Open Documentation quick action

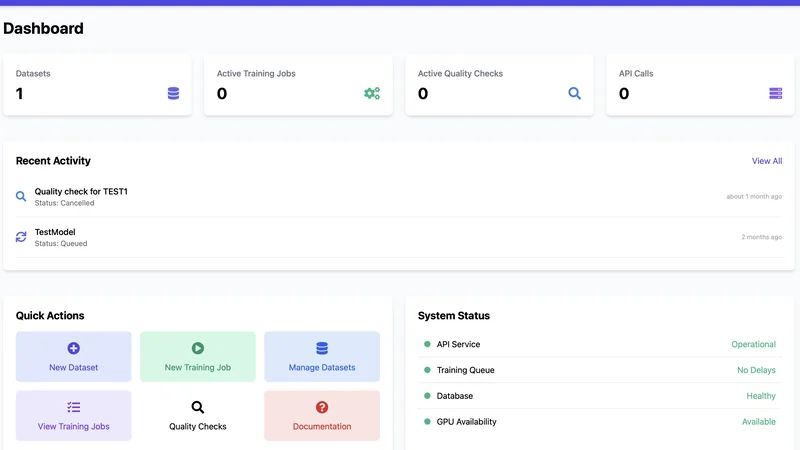[x=322, y=416]
